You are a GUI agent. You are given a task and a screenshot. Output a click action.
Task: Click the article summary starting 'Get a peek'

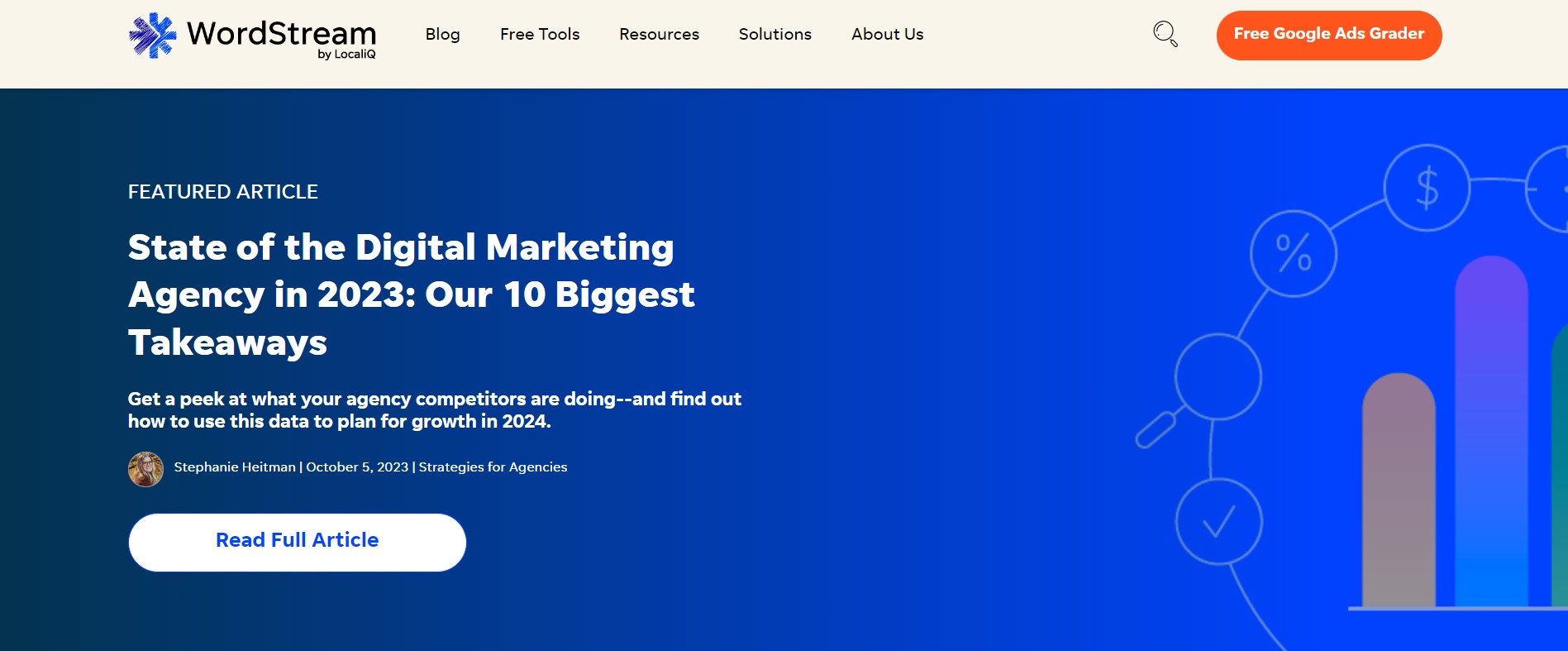coord(435,410)
